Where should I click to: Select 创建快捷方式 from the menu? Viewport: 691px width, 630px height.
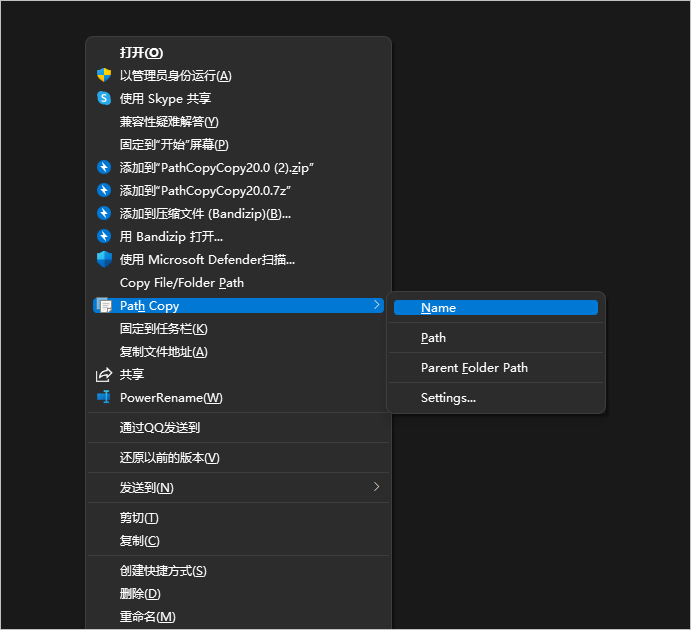point(163,570)
